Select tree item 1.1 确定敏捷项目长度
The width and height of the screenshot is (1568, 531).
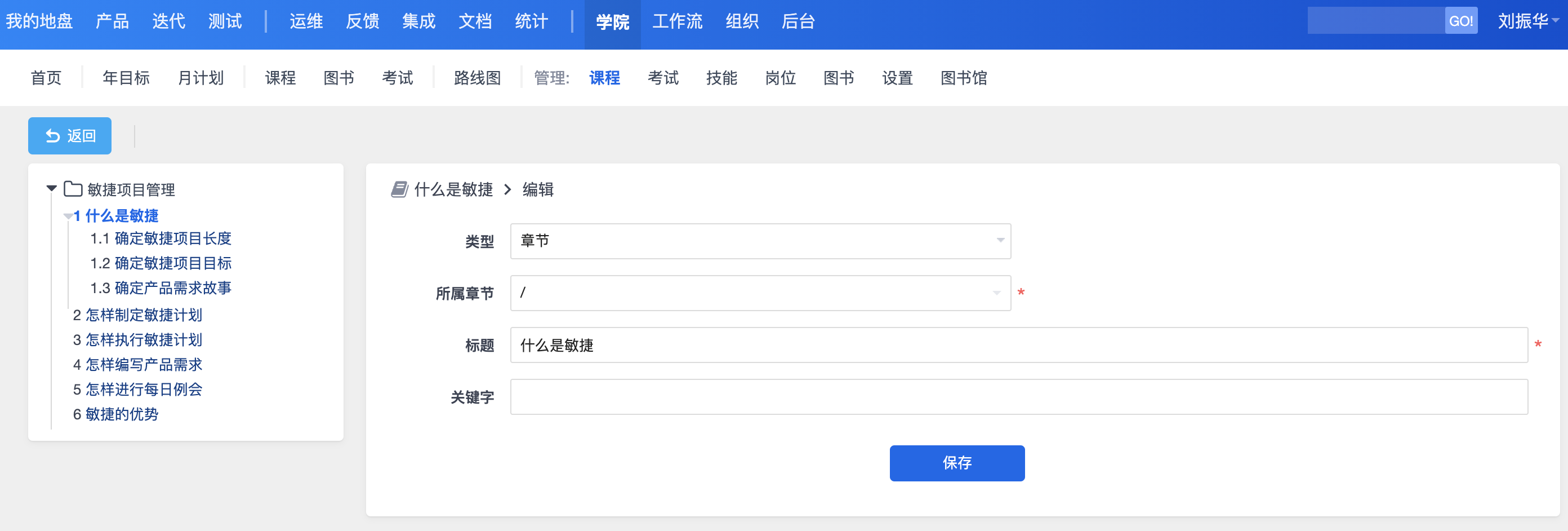click(161, 238)
